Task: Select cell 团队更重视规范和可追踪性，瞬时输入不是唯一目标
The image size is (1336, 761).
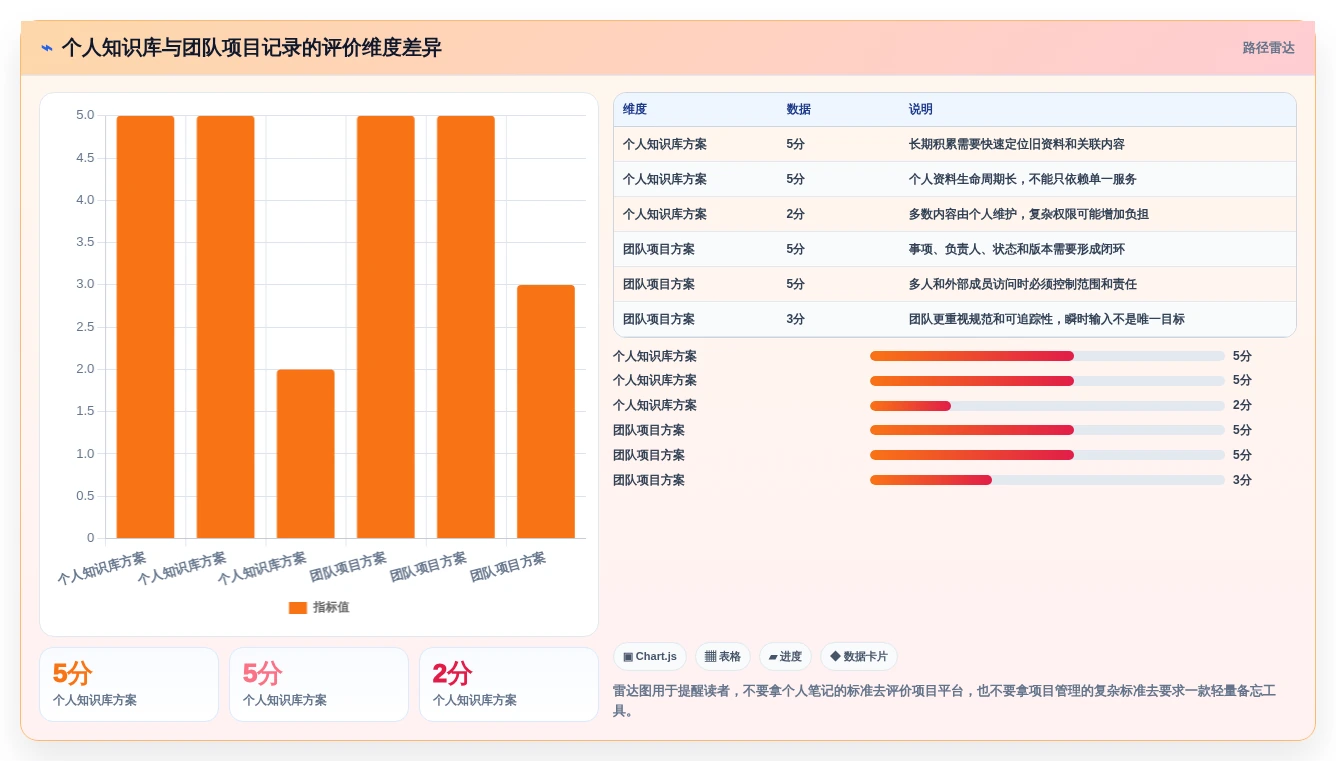Action: 1046,319
